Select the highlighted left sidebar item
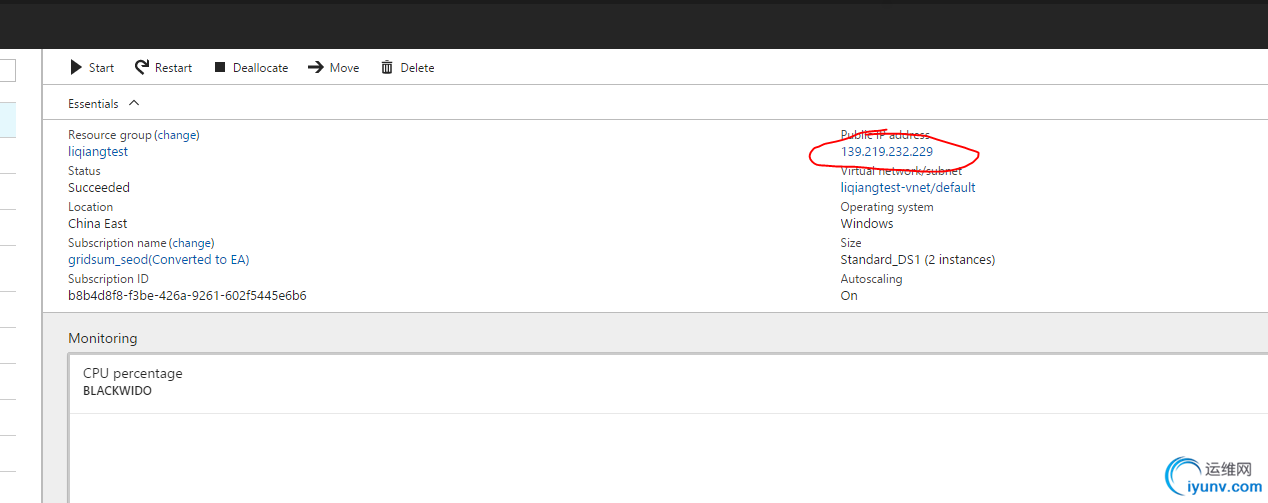 click(x=8, y=120)
